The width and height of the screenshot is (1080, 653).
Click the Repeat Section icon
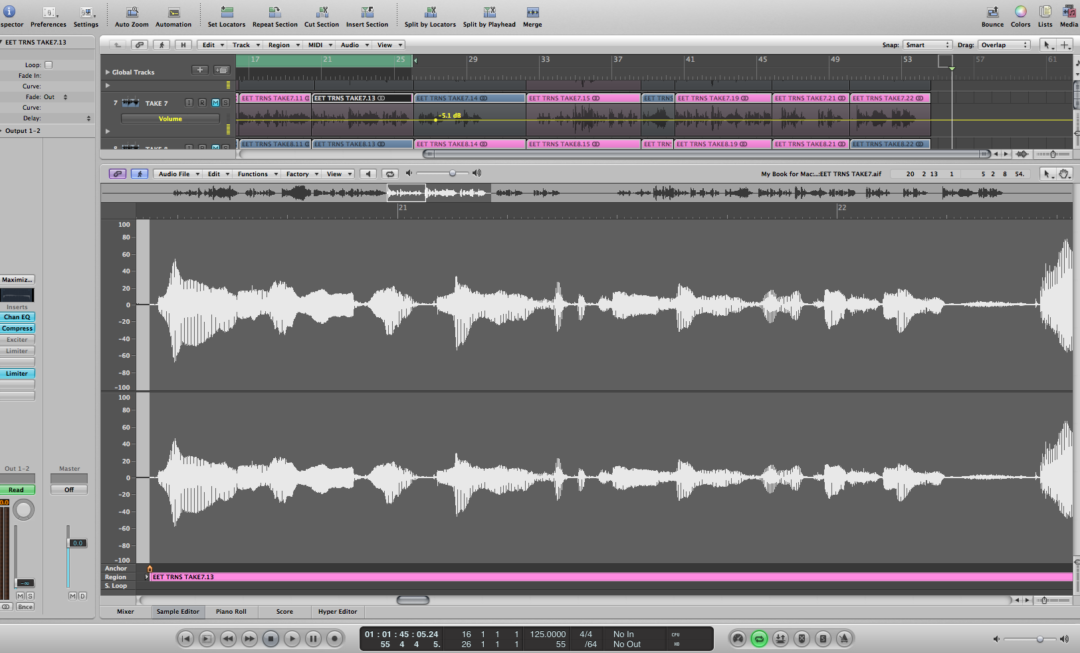274,12
